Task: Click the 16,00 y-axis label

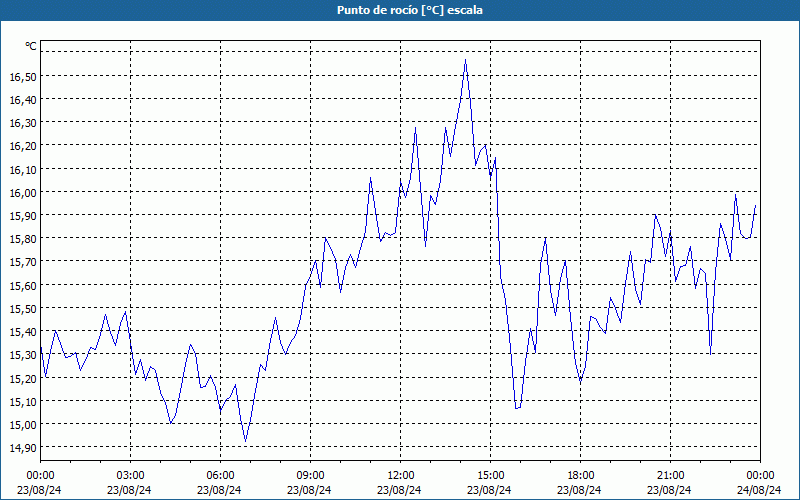Action: 23,192
